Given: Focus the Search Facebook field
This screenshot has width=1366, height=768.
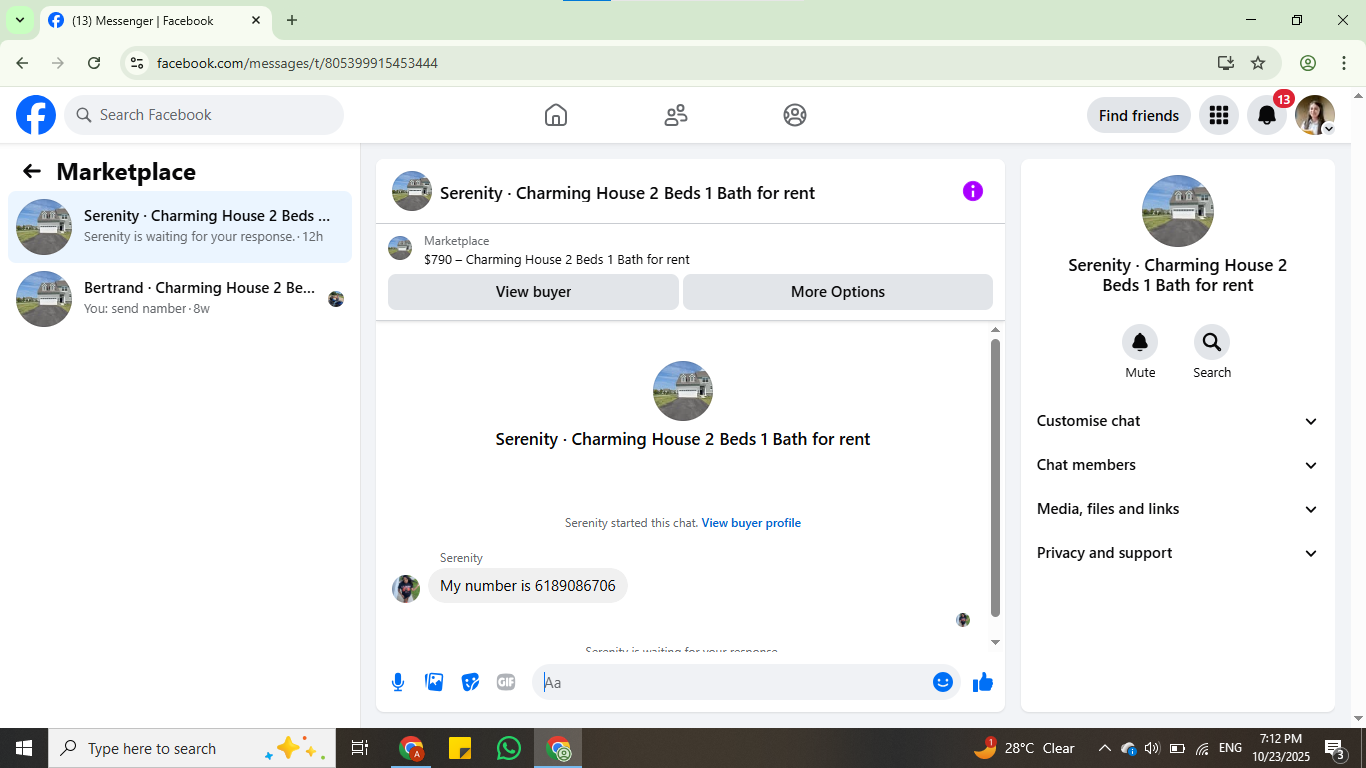Looking at the screenshot, I should tap(204, 115).
